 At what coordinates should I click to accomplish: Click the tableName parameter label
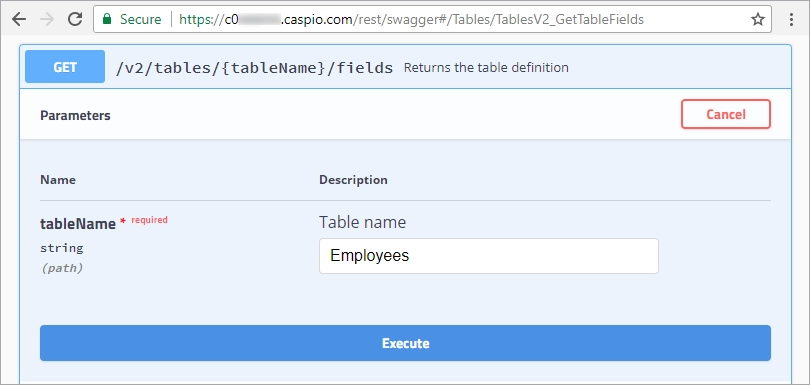[78, 224]
